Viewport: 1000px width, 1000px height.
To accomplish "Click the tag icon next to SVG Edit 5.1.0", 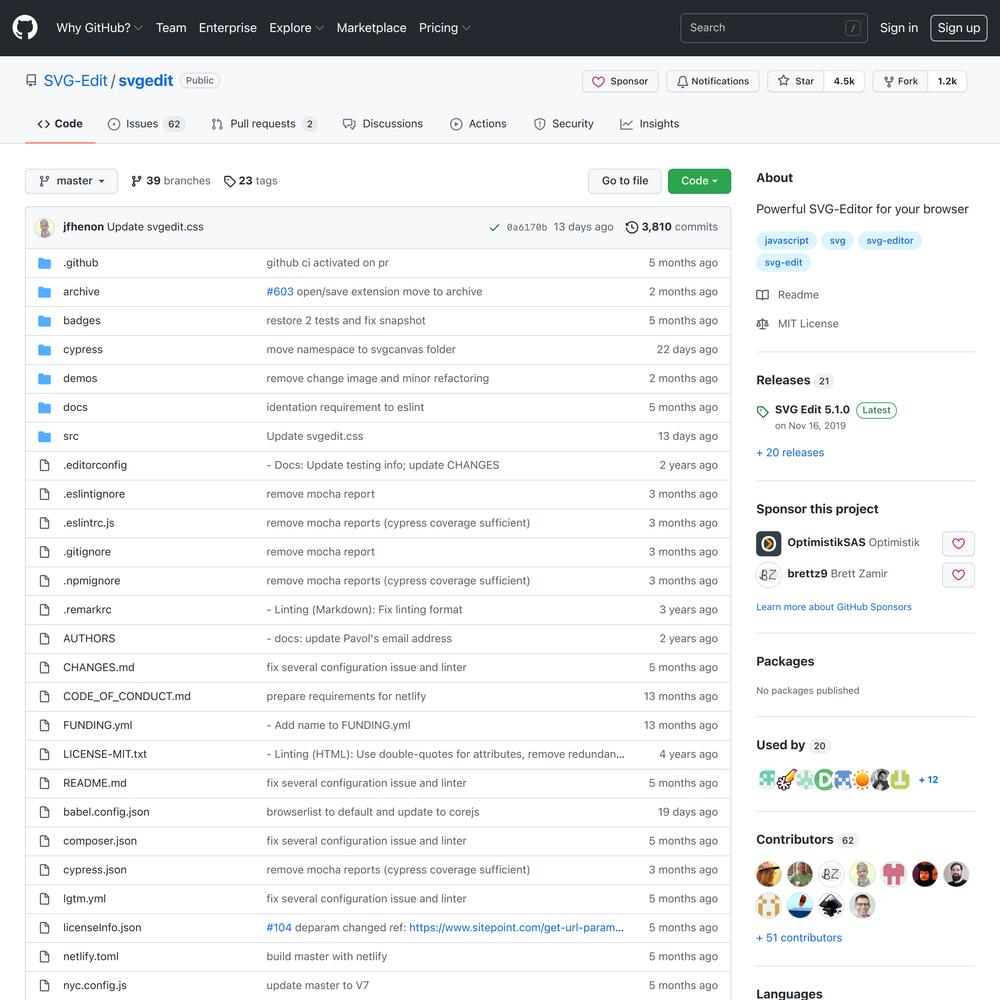I will (762, 411).
